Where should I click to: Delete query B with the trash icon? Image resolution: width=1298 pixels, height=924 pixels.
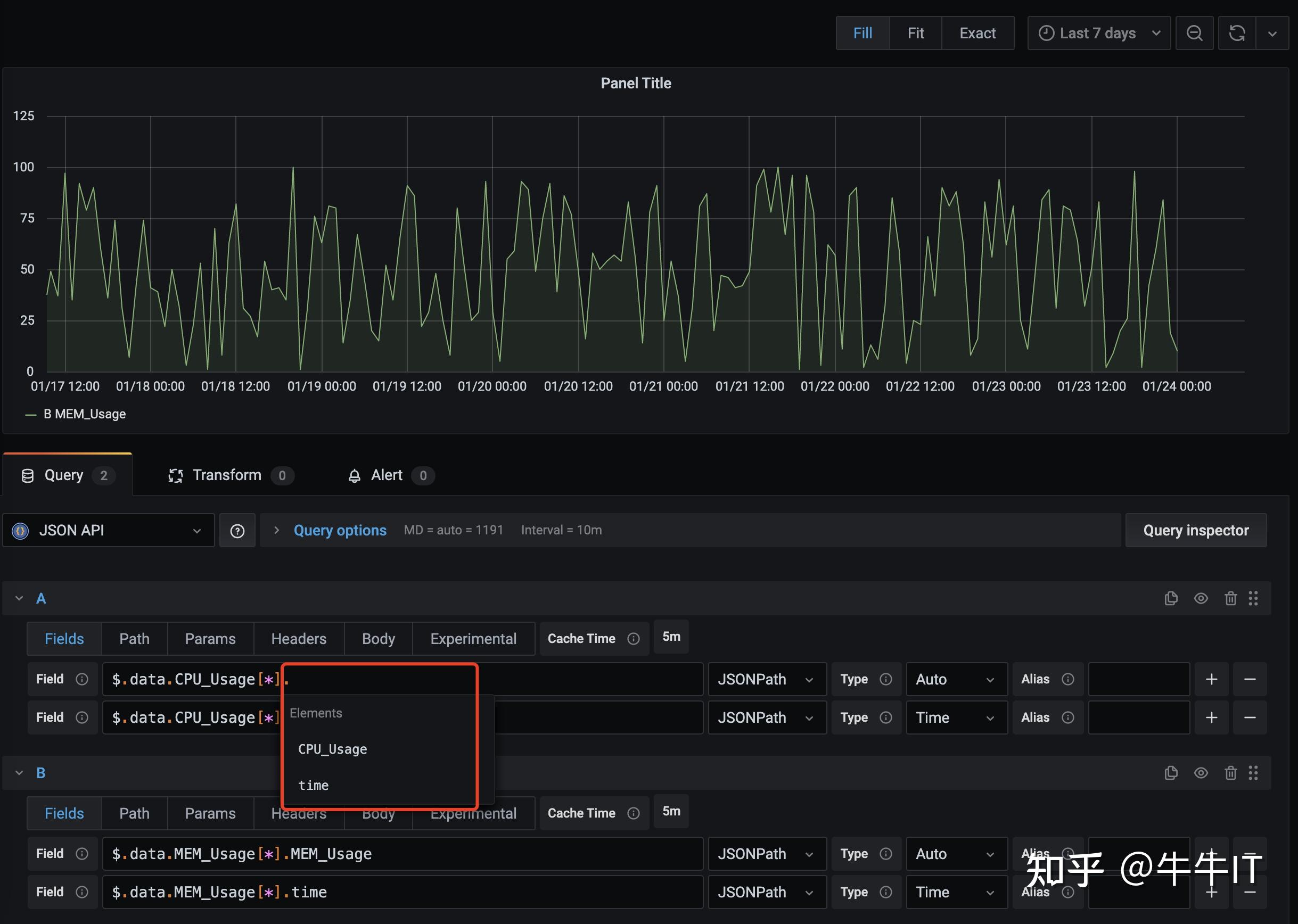coord(1231,773)
